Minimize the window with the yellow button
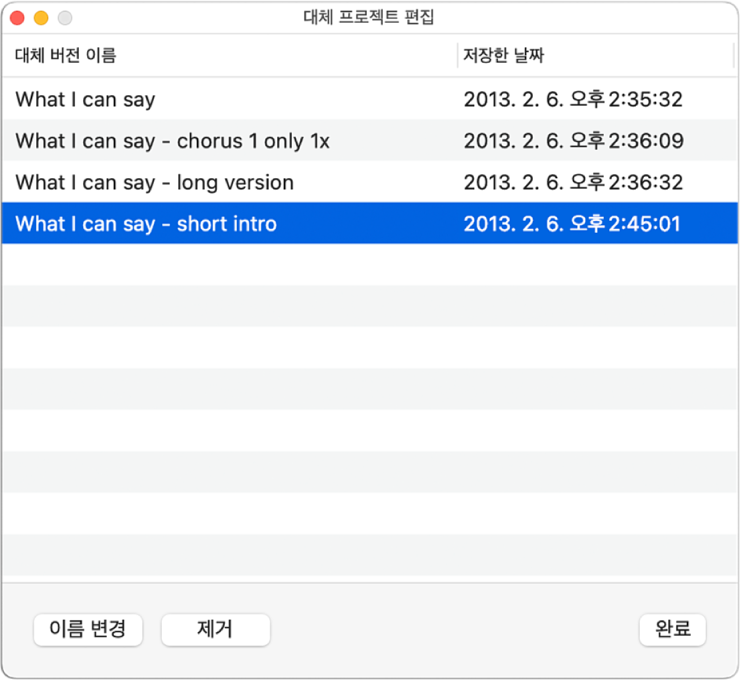Viewport: 742px width, 681px height. [x=41, y=18]
